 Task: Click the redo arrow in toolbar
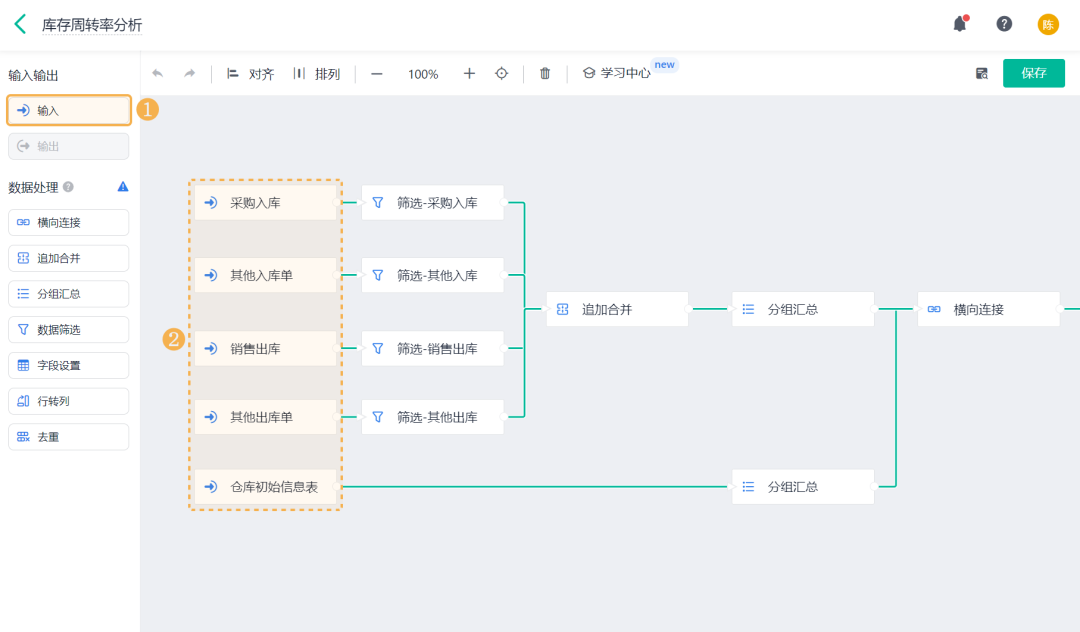pyautogui.click(x=189, y=73)
